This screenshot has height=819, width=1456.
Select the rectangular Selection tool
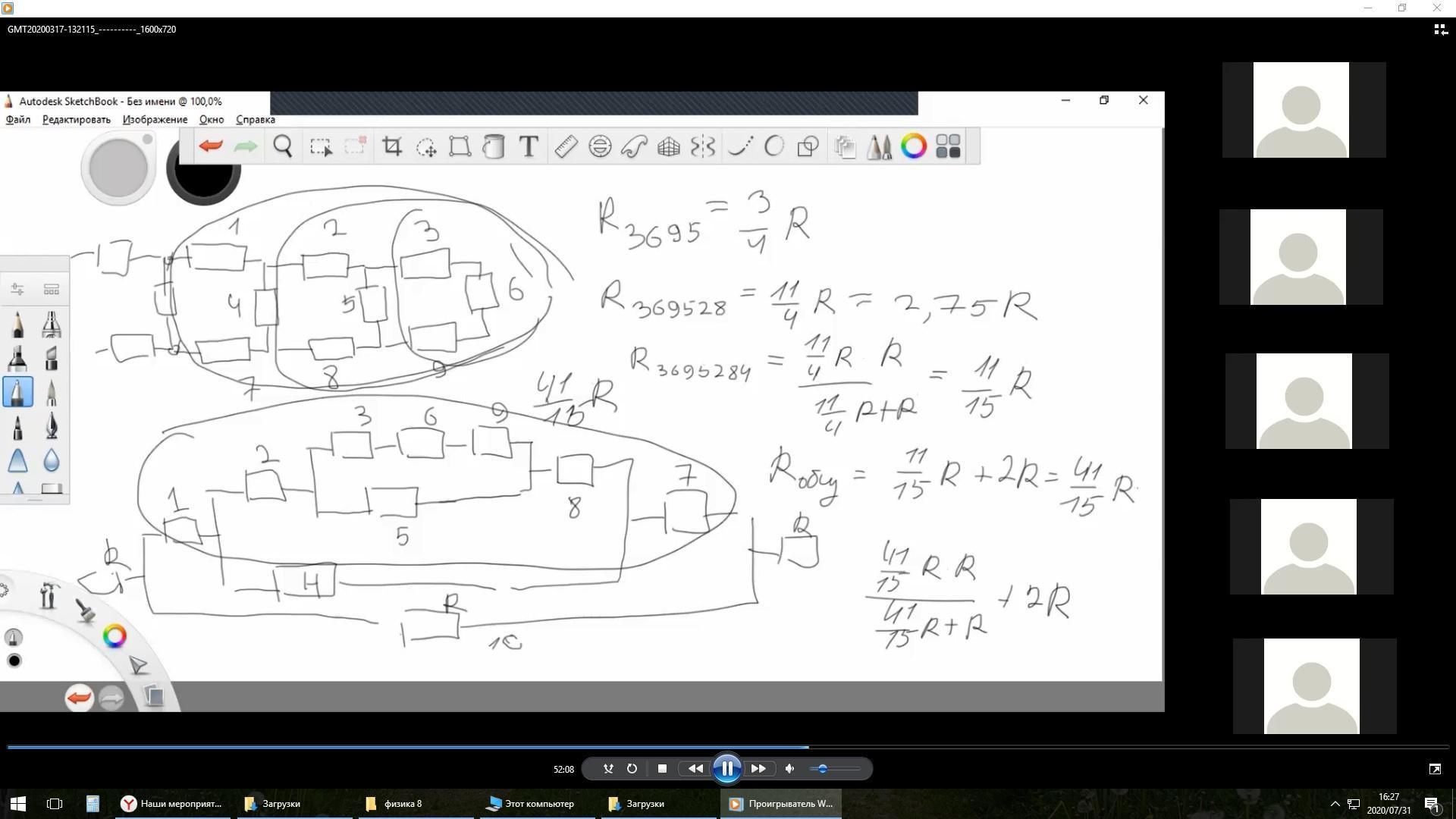tap(321, 146)
